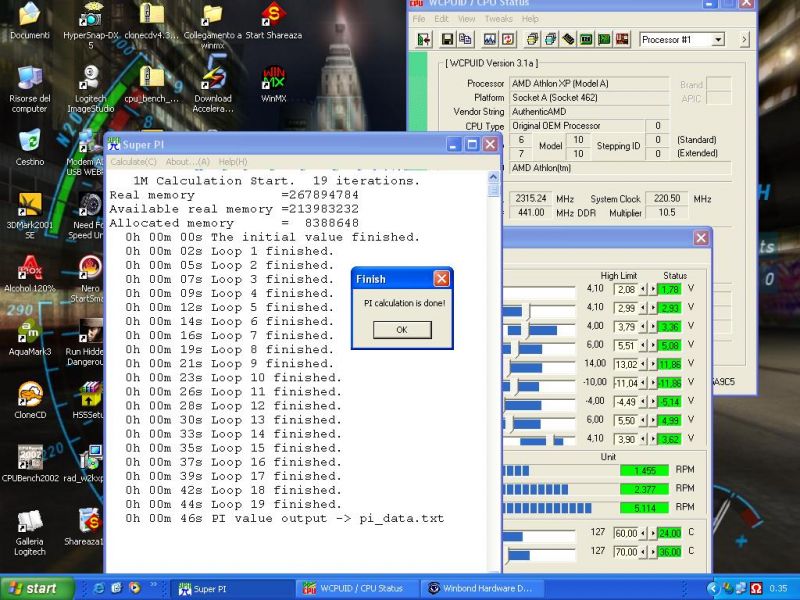Open the Processor #1 dropdown in WCPUID

pos(718,40)
